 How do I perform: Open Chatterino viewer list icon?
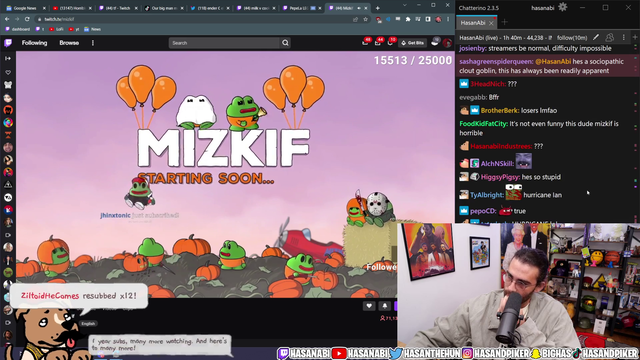[x=609, y=38]
